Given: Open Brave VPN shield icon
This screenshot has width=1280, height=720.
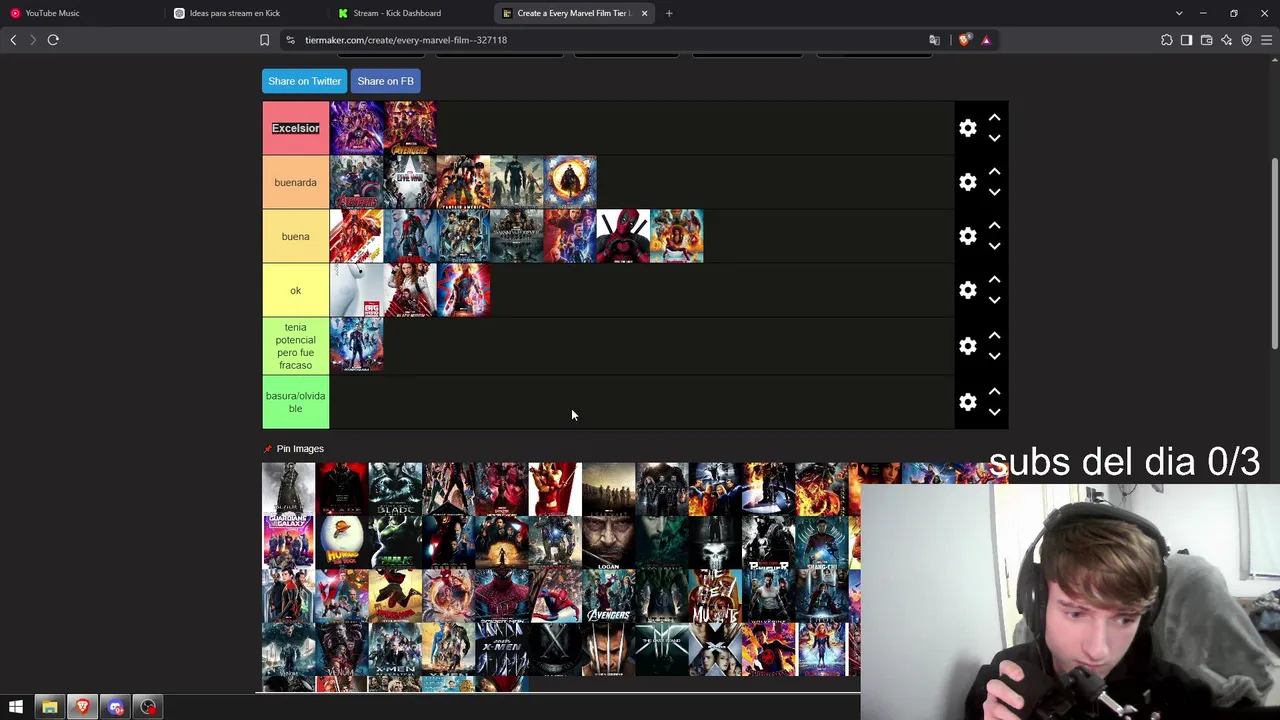Looking at the screenshot, I should point(1246,40).
